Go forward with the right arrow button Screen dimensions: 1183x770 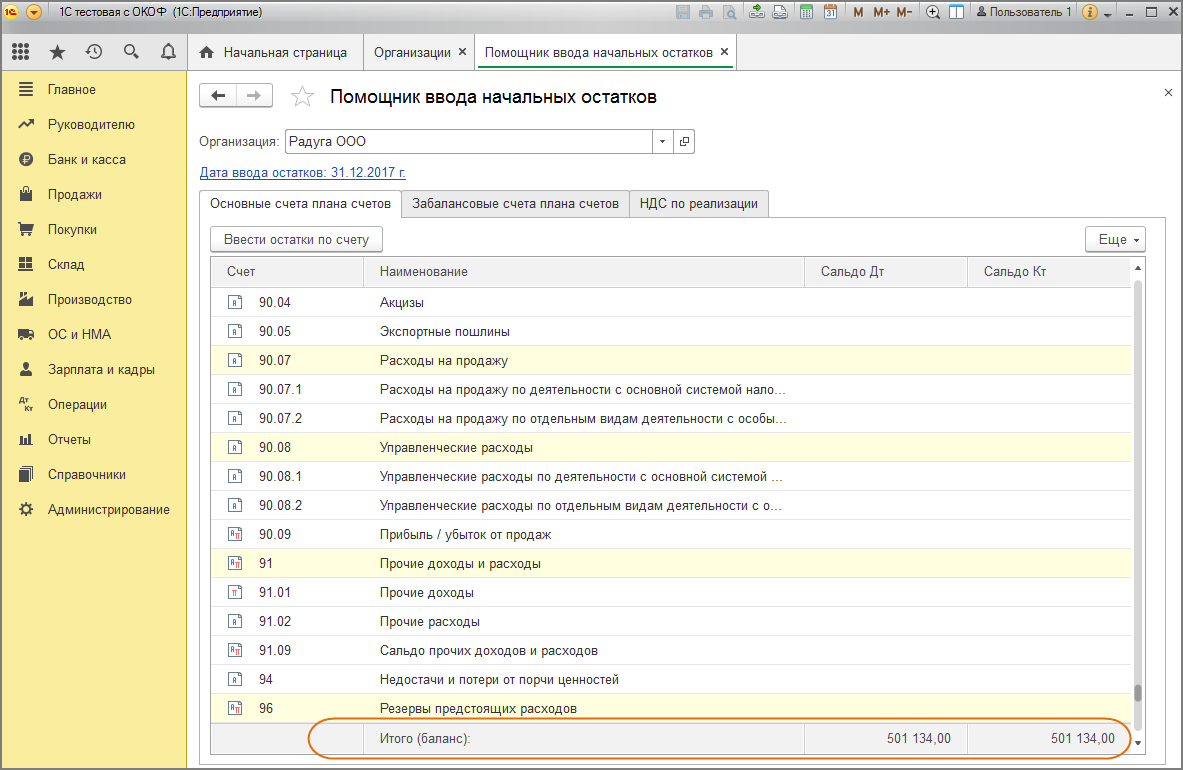point(254,96)
